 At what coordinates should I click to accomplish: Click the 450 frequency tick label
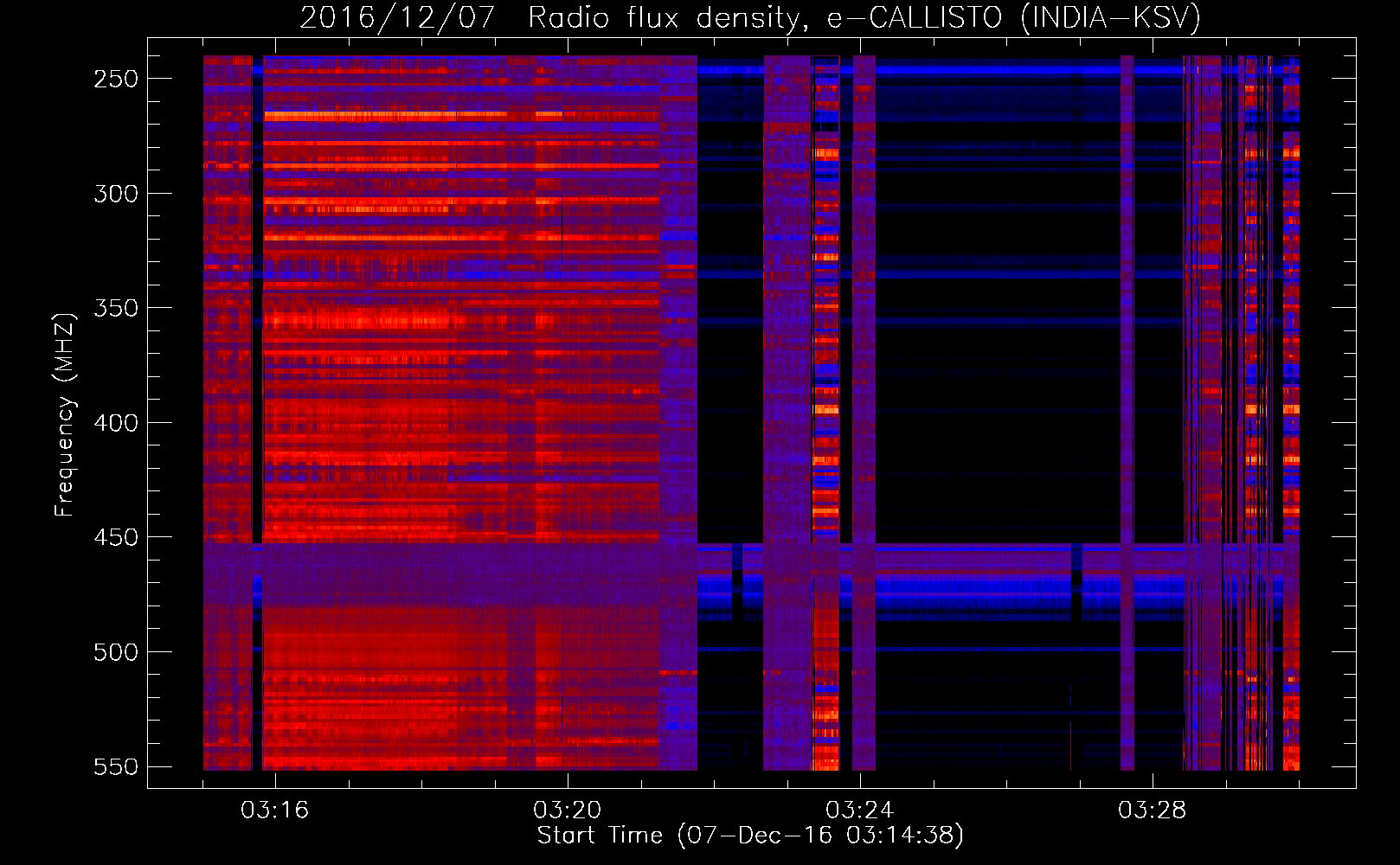[116, 537]
